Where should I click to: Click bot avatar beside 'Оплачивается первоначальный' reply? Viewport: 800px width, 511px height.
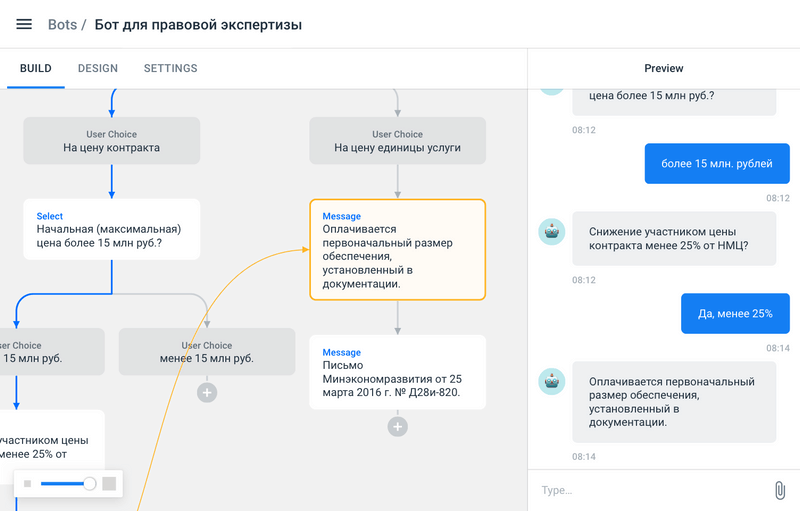[x=551, y=382]
